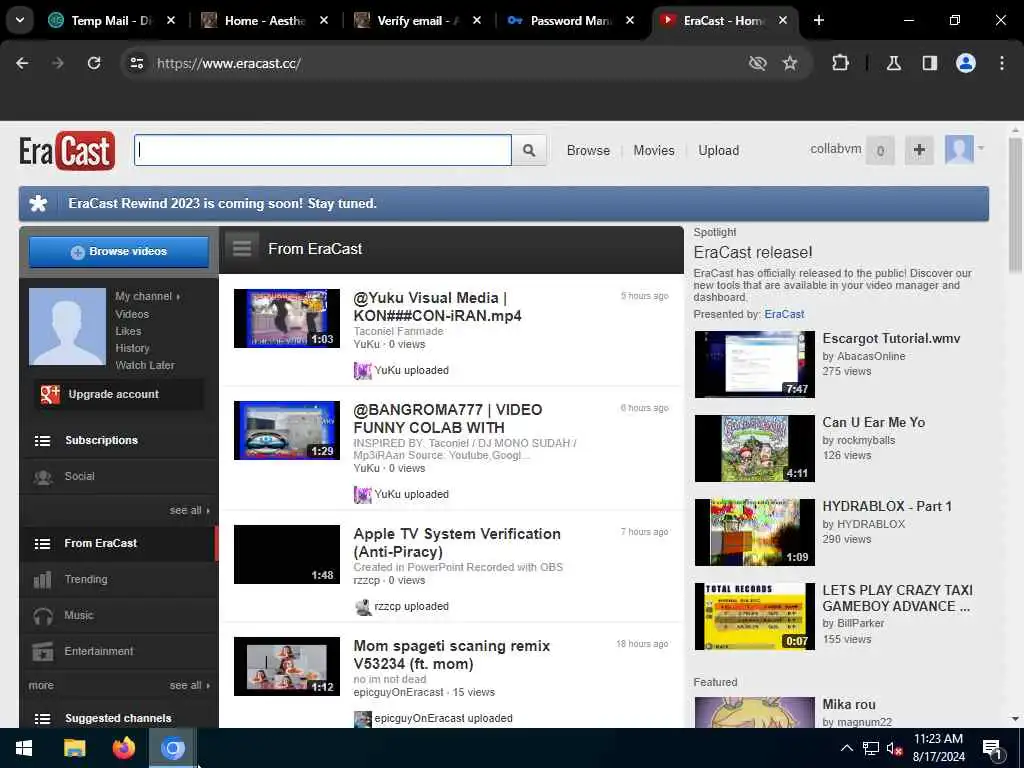Open a new browser tab
1024x768 pixels.
coord(818,21)
